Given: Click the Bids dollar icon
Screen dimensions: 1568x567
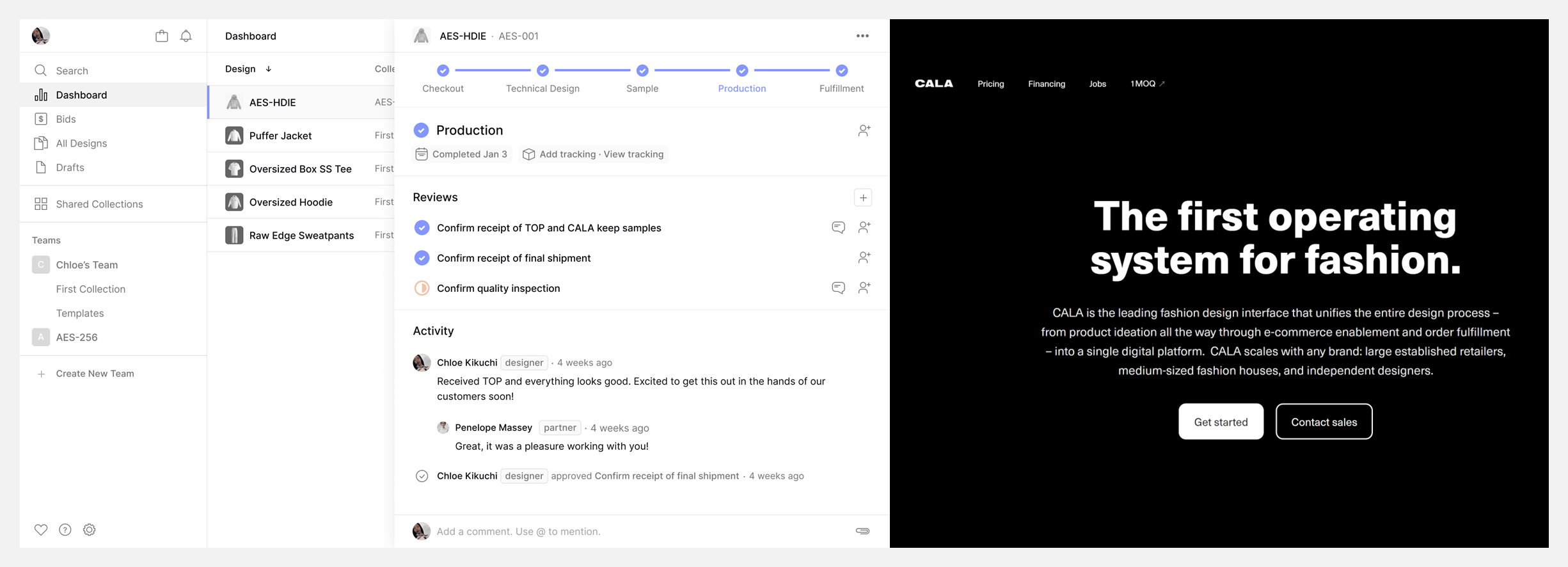Looking at the screenshot, I should (41, 119).
